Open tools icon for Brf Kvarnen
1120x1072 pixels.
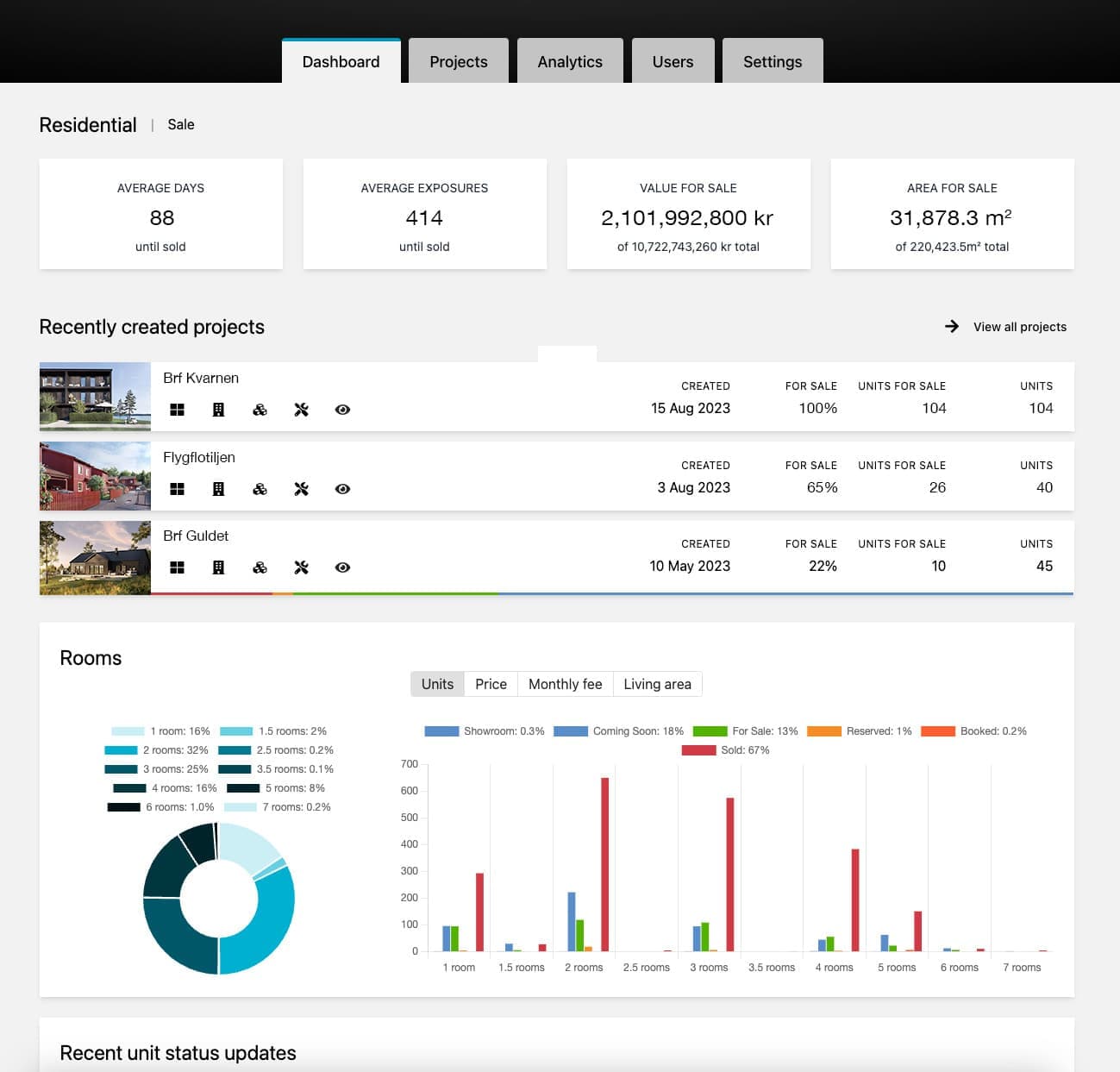coord(301,410)
